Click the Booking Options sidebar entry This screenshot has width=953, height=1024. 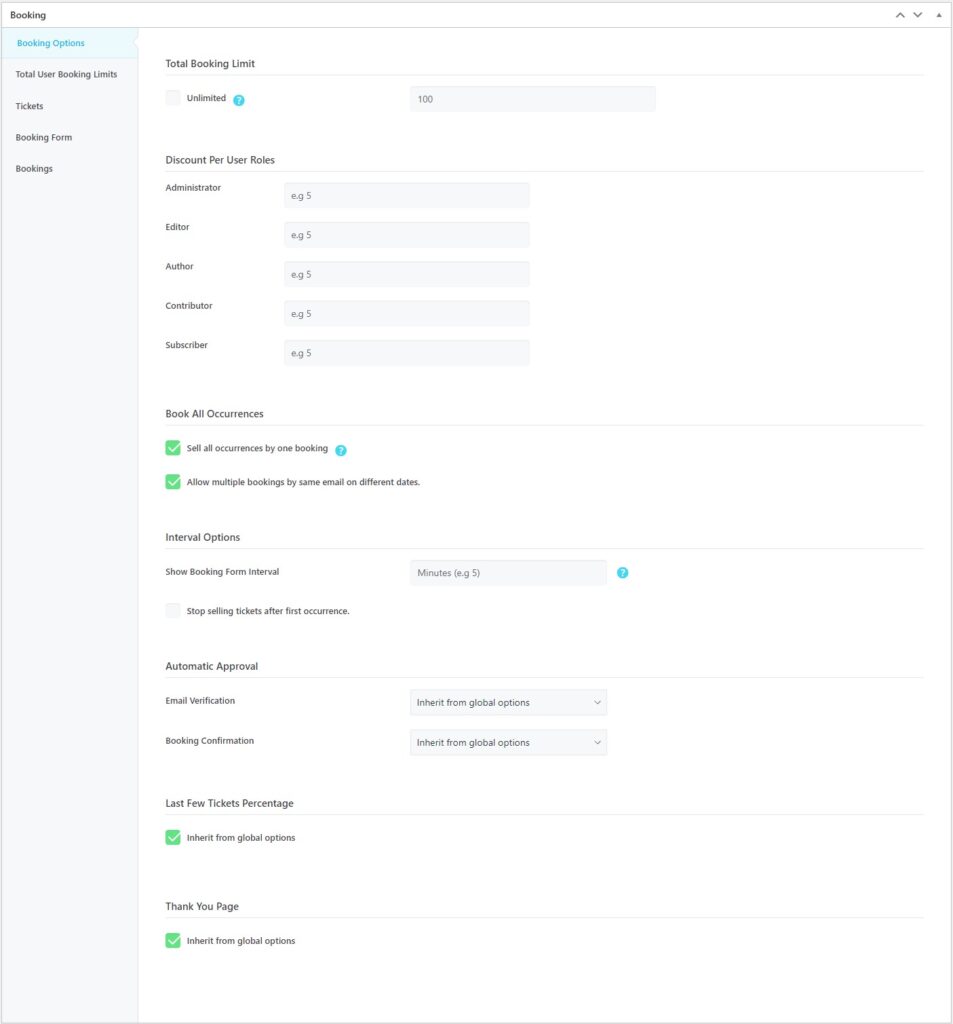50,43
